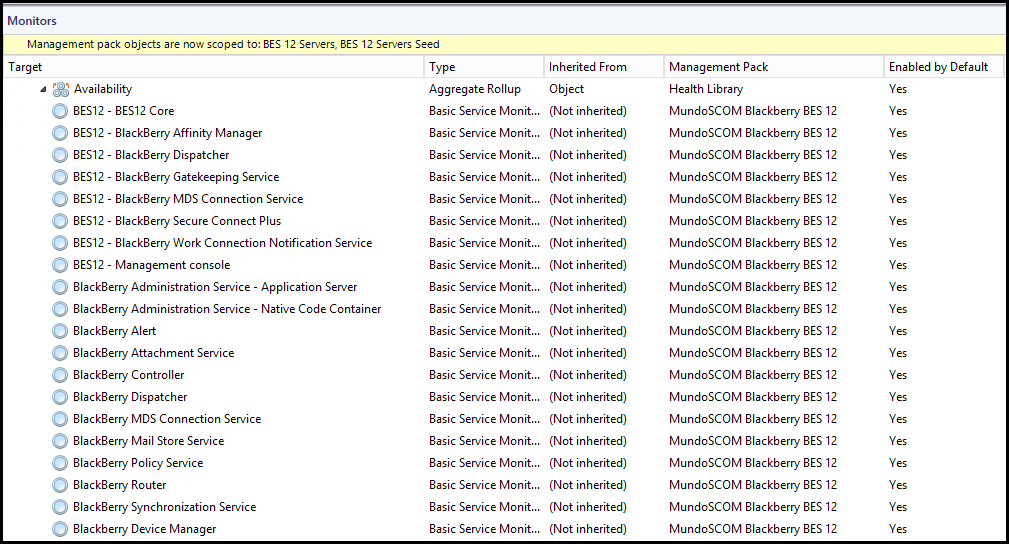The width and height of the screenshot is (1009, 544).
Task: Click Administration Service - Native Code Container icon
Action: 60,309
